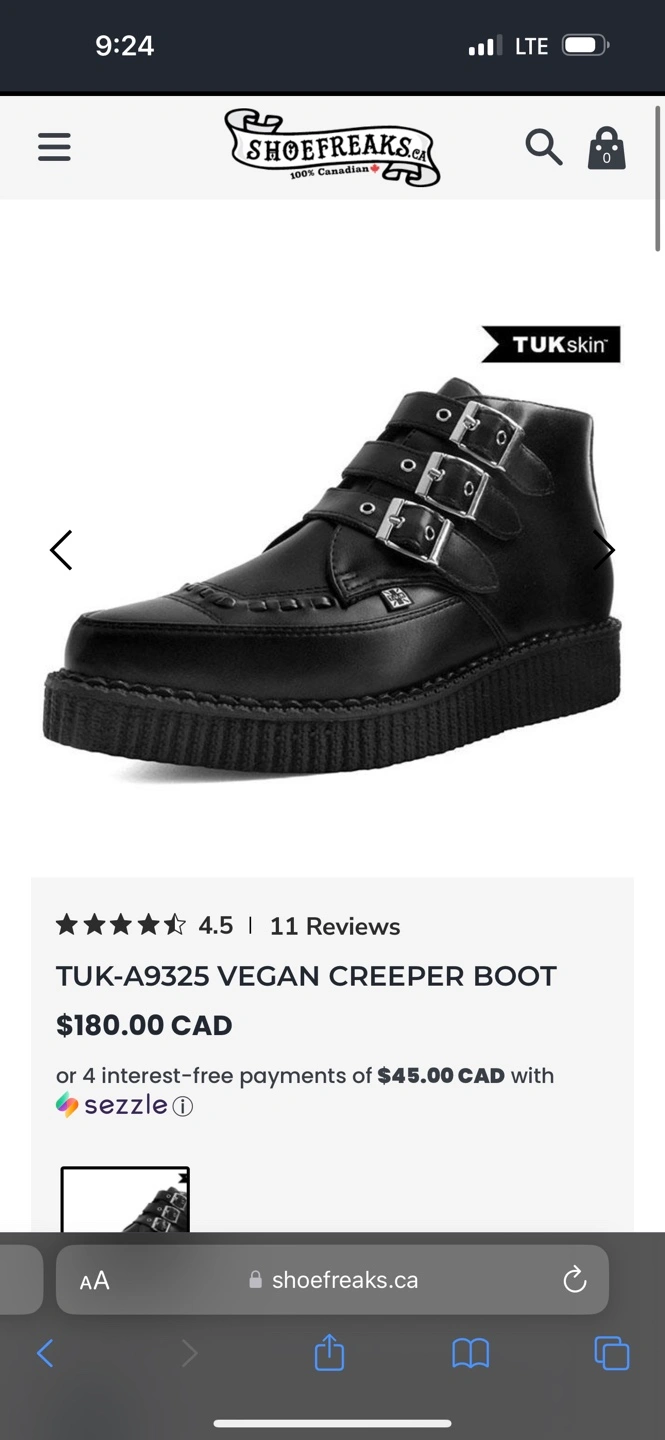Tap the Sezzle logo link
Image resolution: width=665 pixels, height=1440 pixels.
point(112,1105)
